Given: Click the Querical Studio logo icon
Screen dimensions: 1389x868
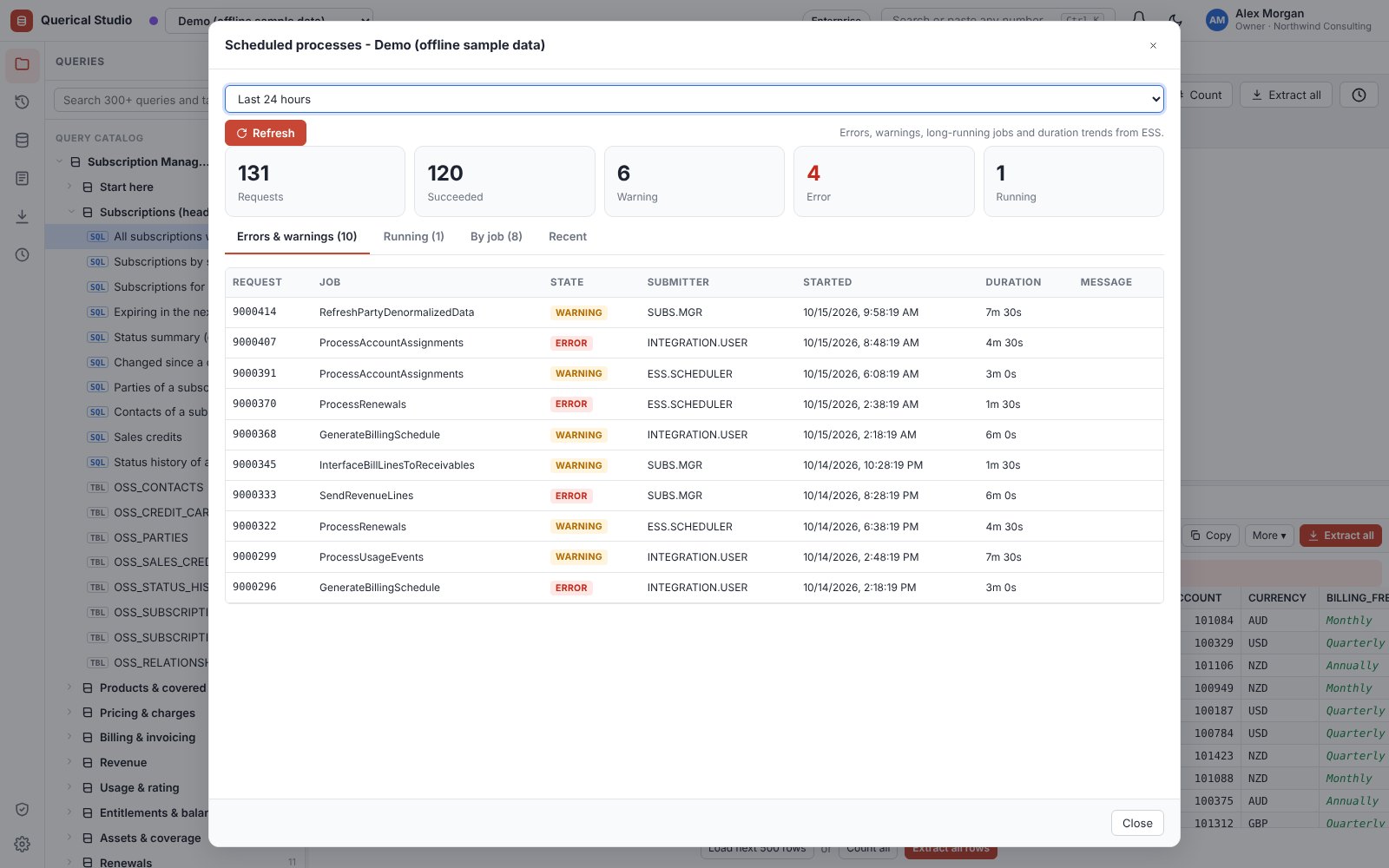Looking at the screenshot, I should tap(22, 20).
